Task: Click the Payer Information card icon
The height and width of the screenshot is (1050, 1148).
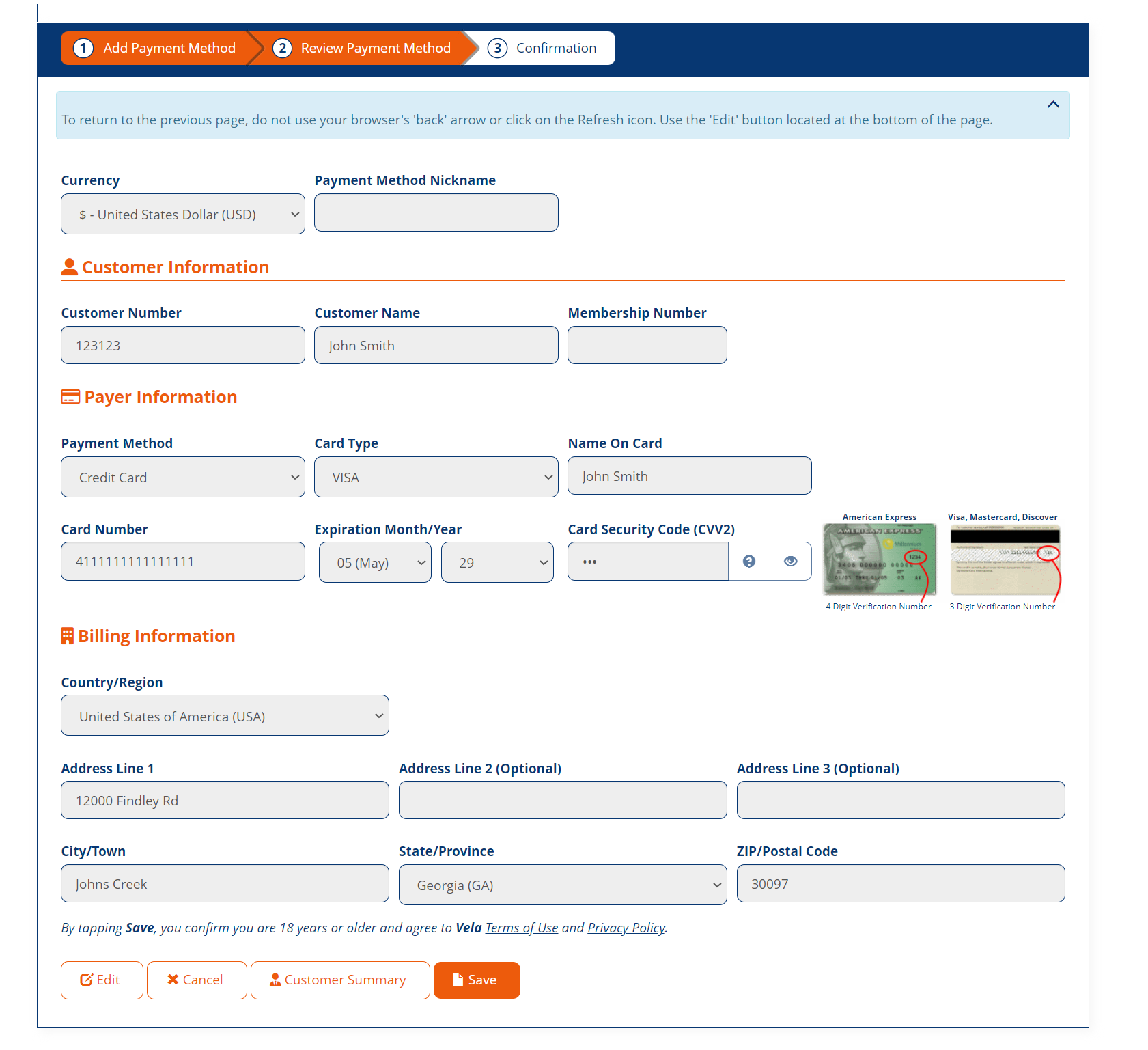Action: (70, 396)
